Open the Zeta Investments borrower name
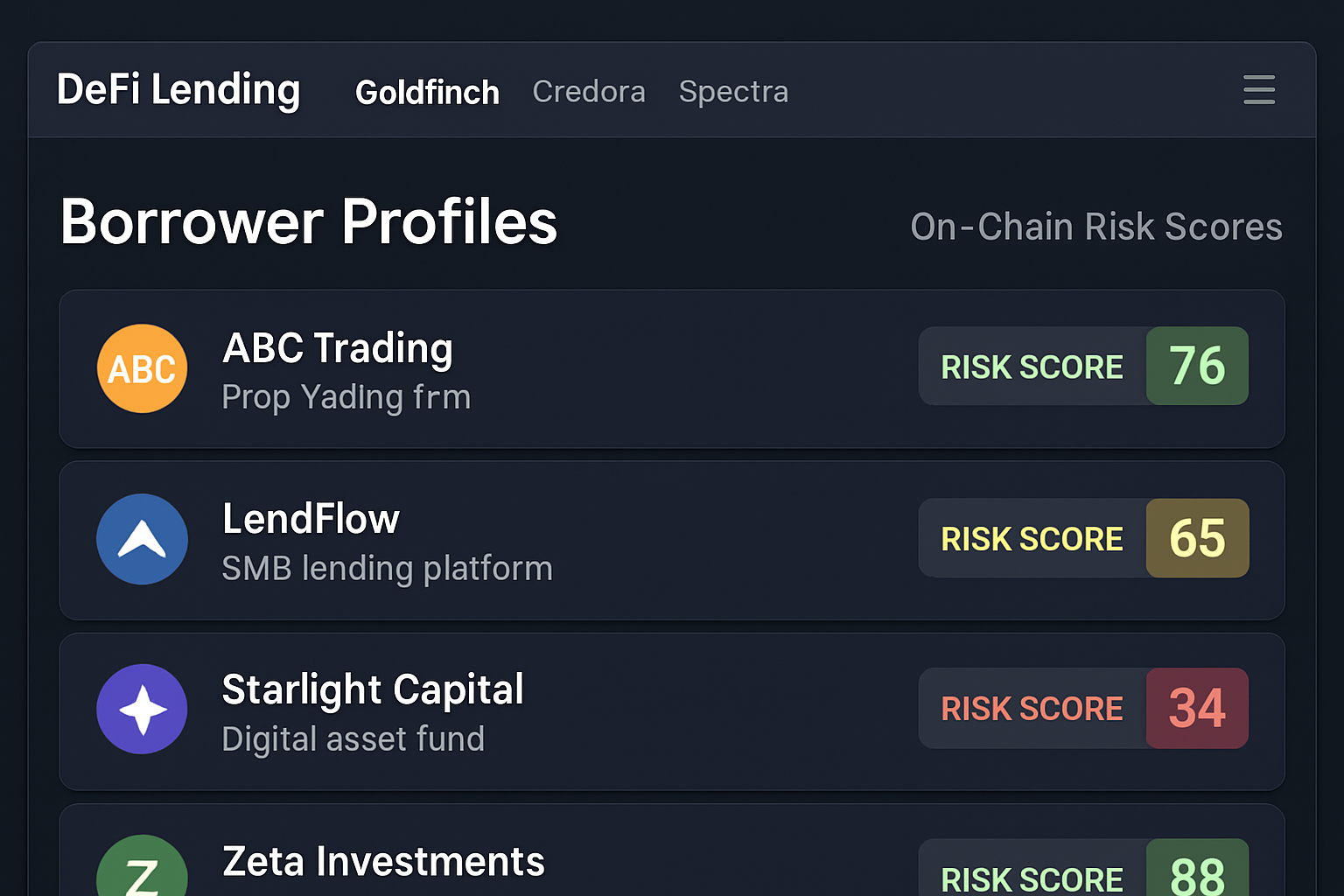Screen dimensions: 1344x896 pyautogui.click(x=383, y=861)
